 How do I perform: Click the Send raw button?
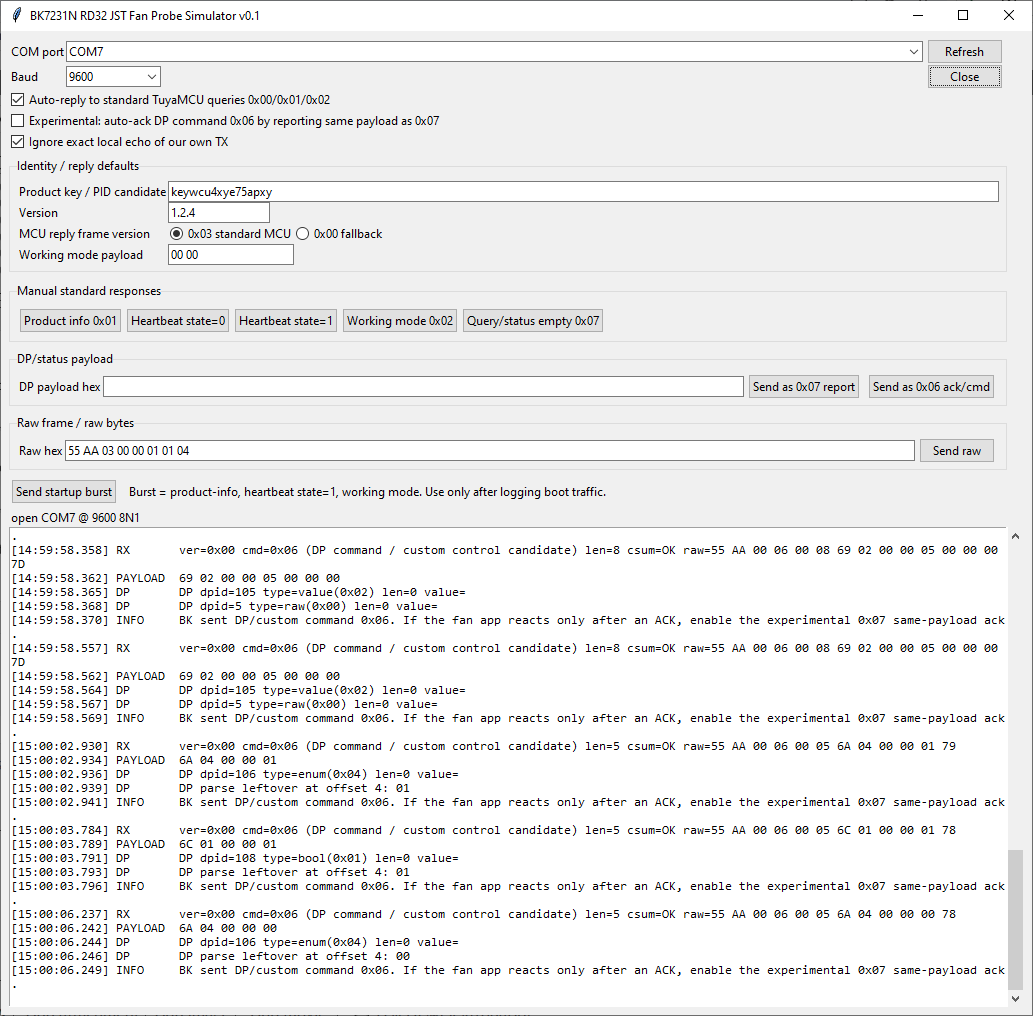pos(957,451)
